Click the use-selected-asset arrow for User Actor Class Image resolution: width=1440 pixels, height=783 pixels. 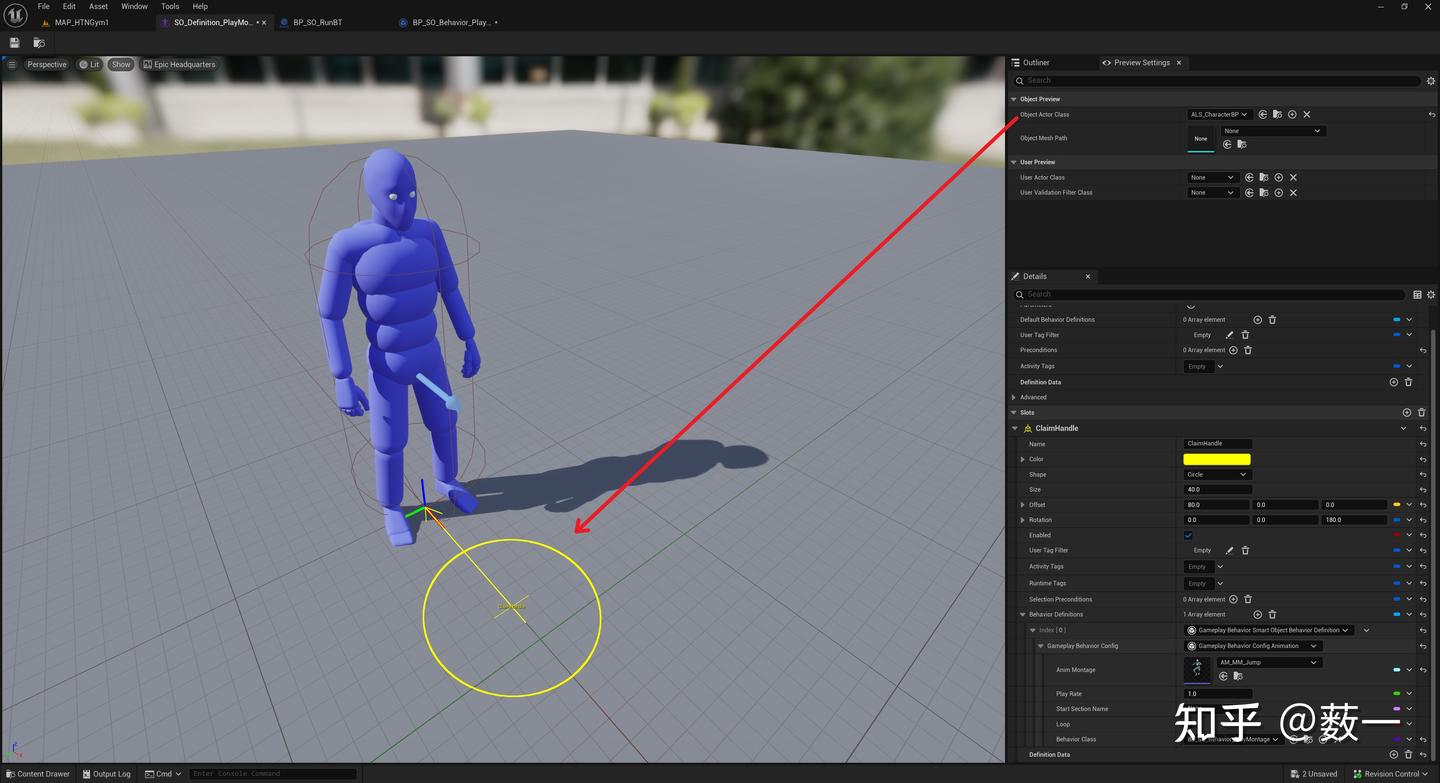click(1249, 177)
